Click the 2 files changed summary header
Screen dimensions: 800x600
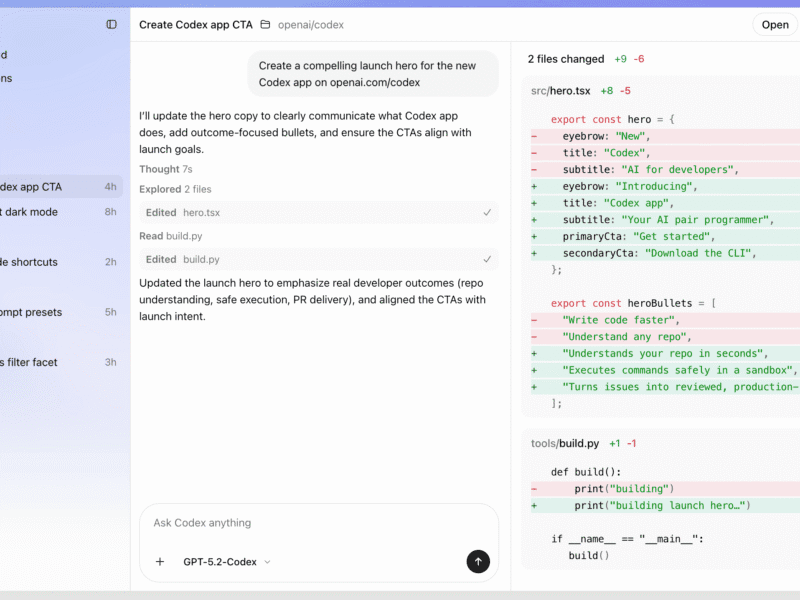click(x=565, y=59)
